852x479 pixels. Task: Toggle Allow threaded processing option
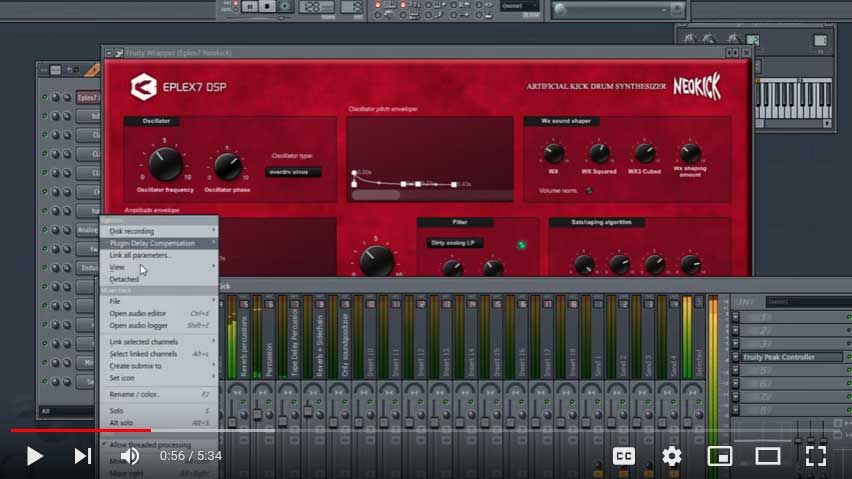[x=159, y=445]
